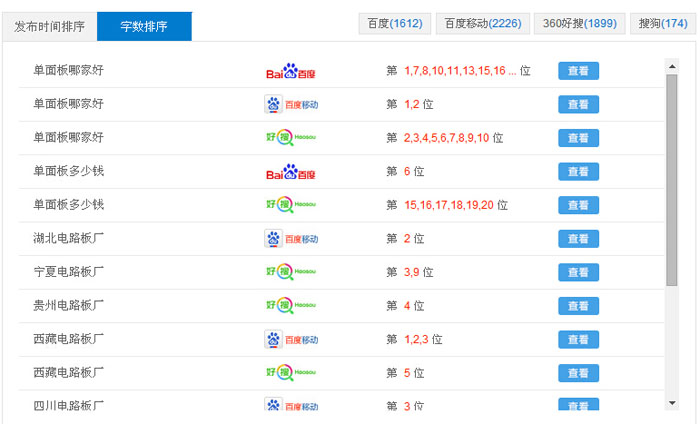Click 查看 for rank 2,3,4,5,6,7,8,9,10 row
This screenshot has height=424, width=700.
(578, 138)
